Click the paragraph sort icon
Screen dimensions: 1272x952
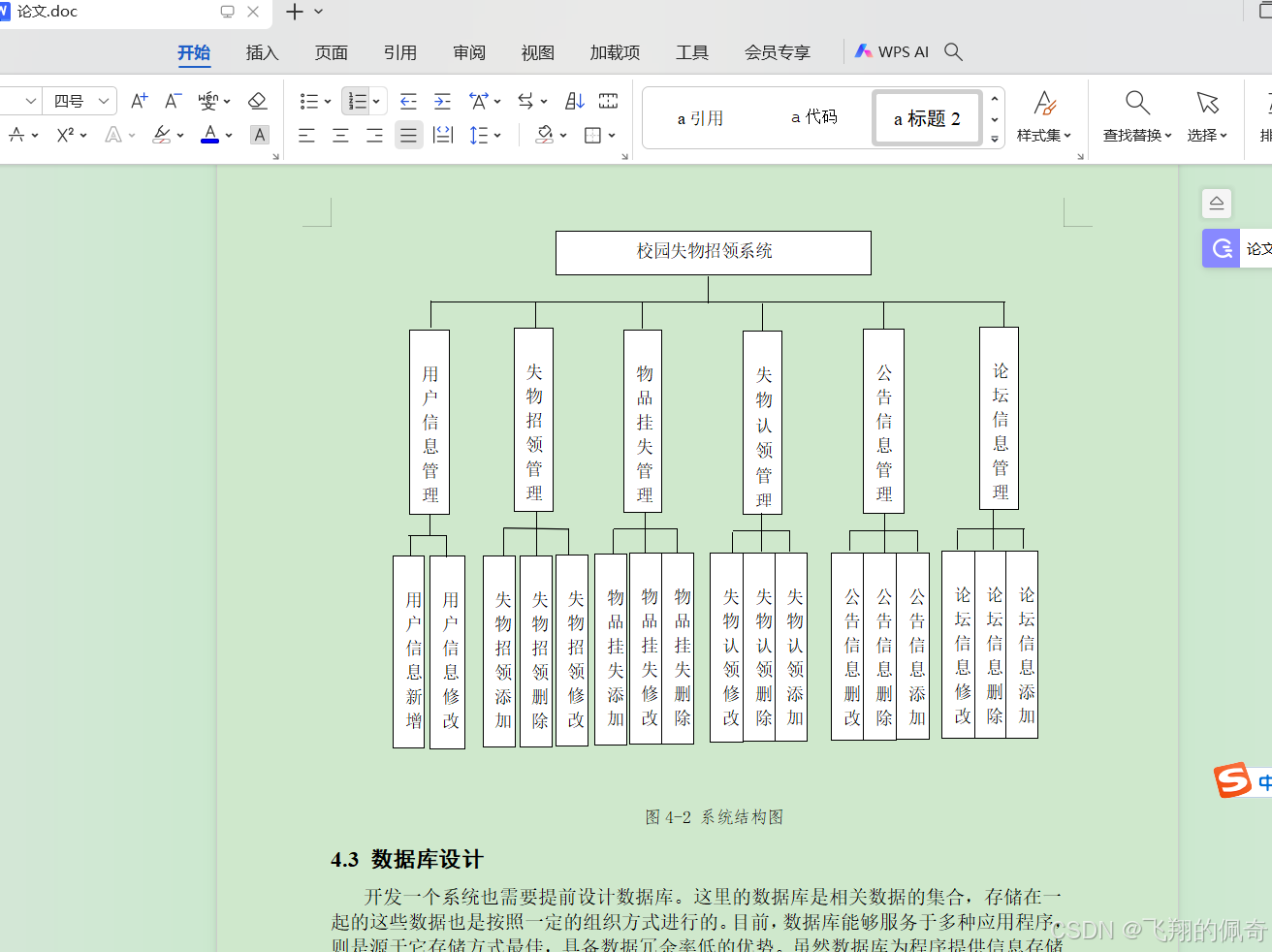(573, 100)
